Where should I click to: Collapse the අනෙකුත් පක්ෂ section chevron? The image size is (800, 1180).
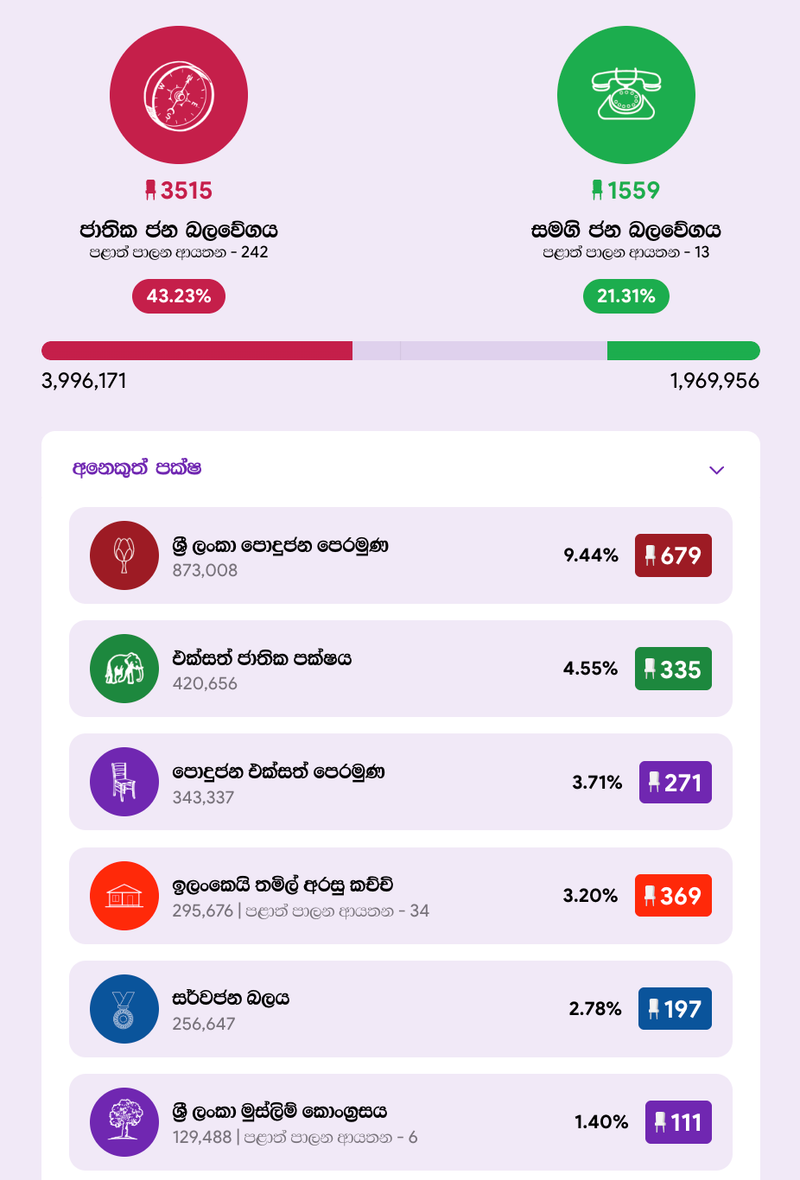(716, 470)
